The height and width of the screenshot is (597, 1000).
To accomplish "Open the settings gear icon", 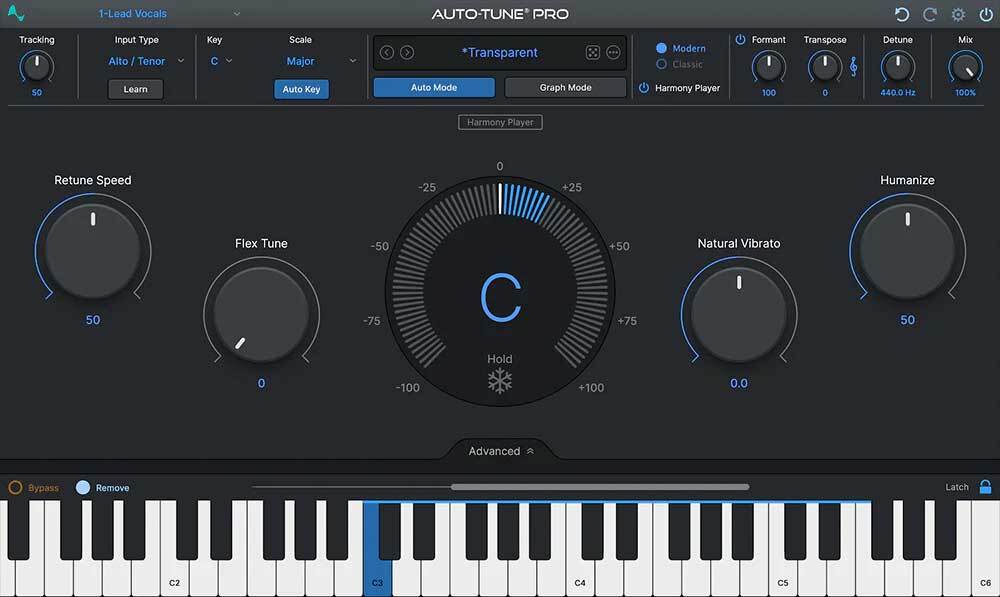I will 958,15.
